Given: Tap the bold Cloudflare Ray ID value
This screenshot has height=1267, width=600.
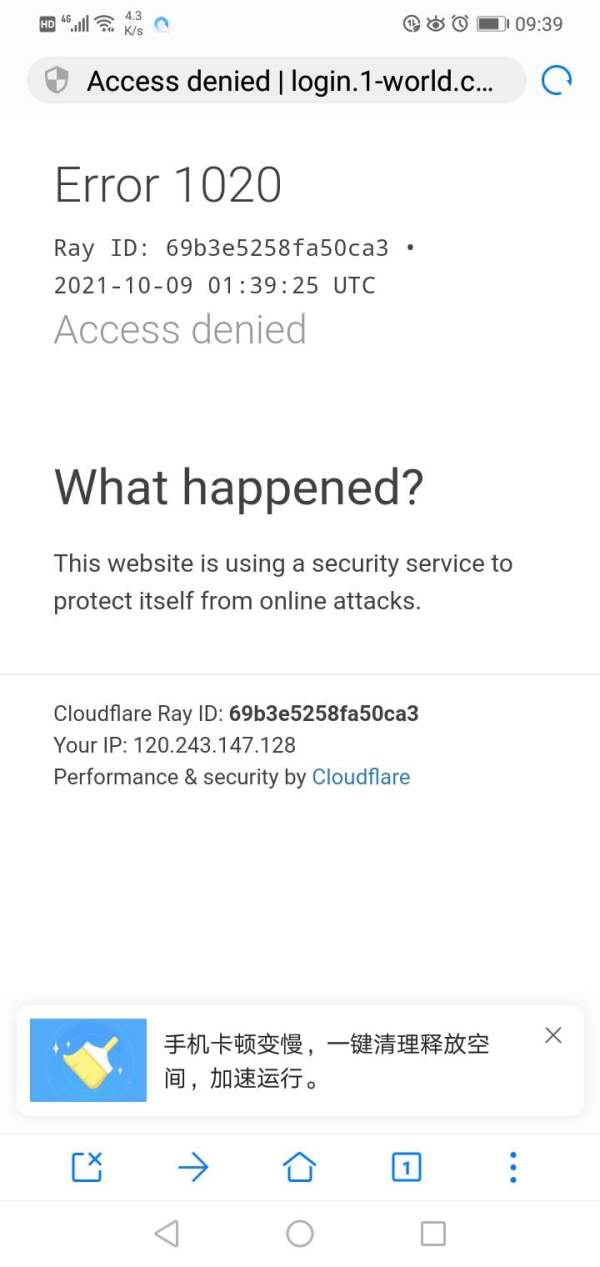Looking at the screenshot, I should click(x=323, y=714).
